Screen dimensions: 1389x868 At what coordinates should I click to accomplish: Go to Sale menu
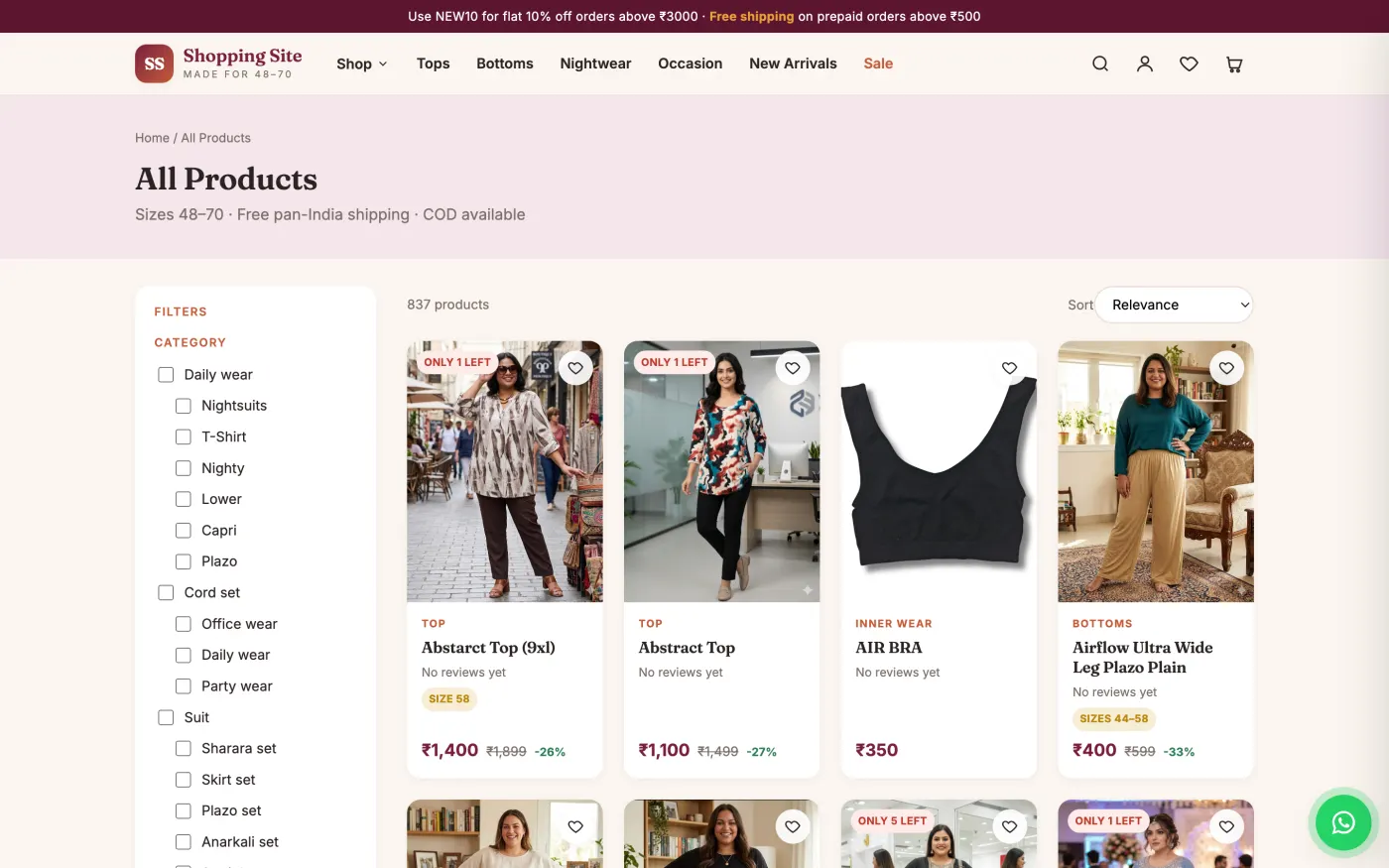tap(878, 63)
